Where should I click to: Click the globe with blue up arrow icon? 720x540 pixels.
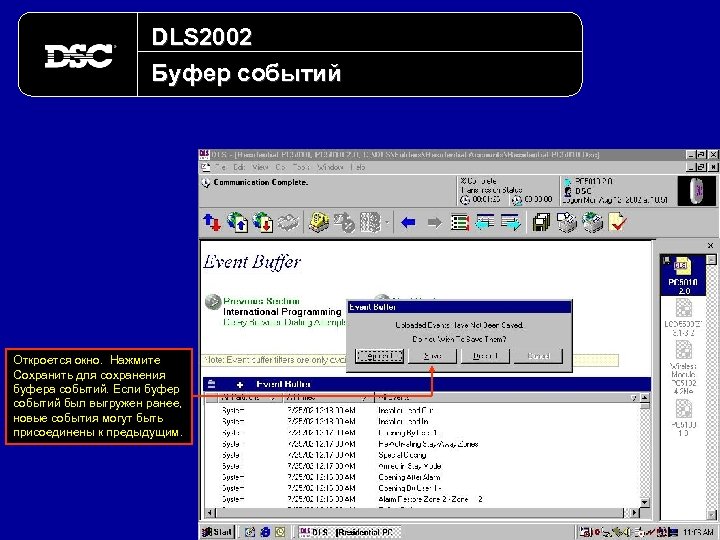pyautogui.click(x=237, y=223)
